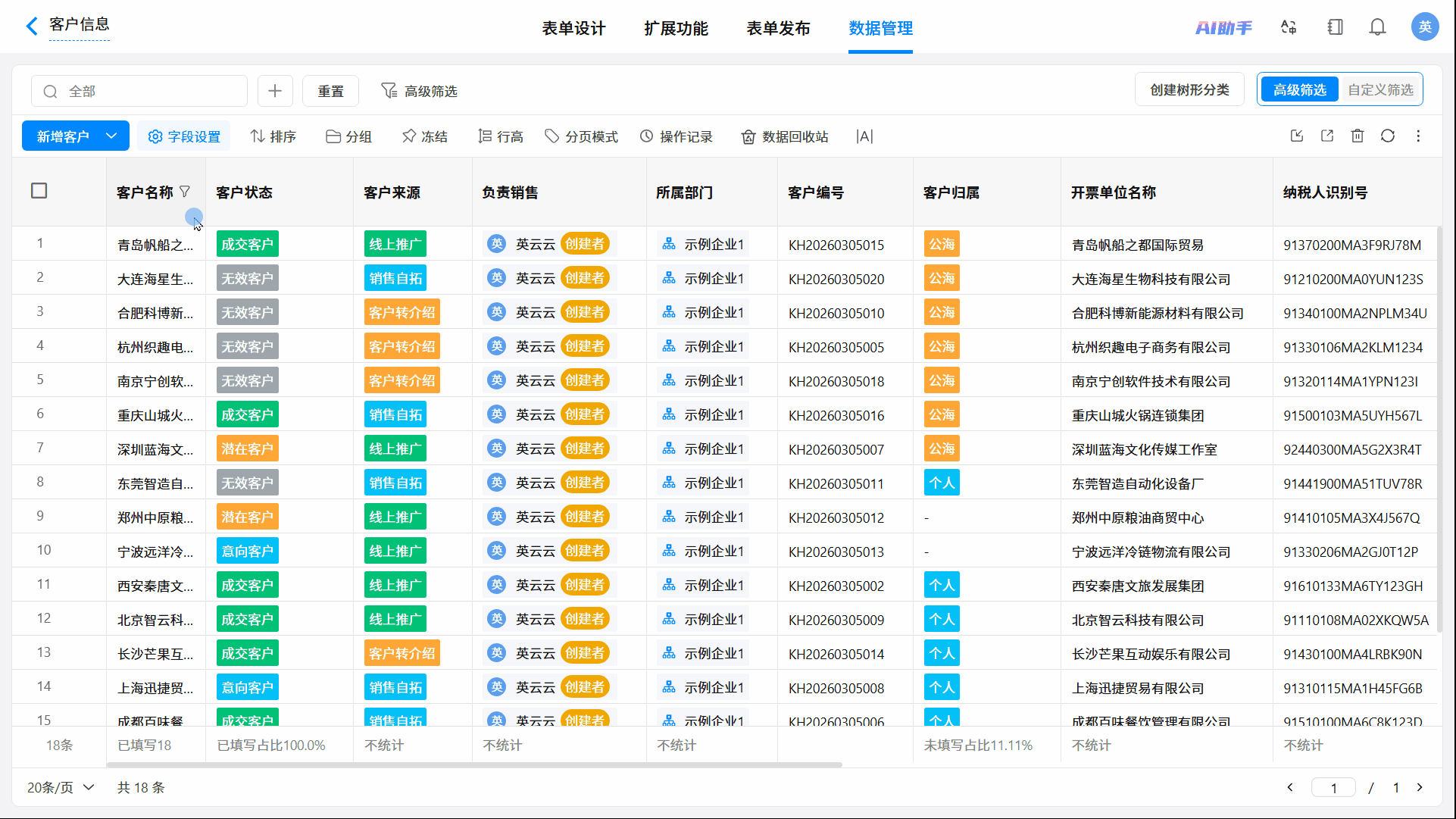This screenshot has width=1456, height=819.
Task: Select the 数据管理 tab
Action: pyautogui.click(x=880, y=28)
